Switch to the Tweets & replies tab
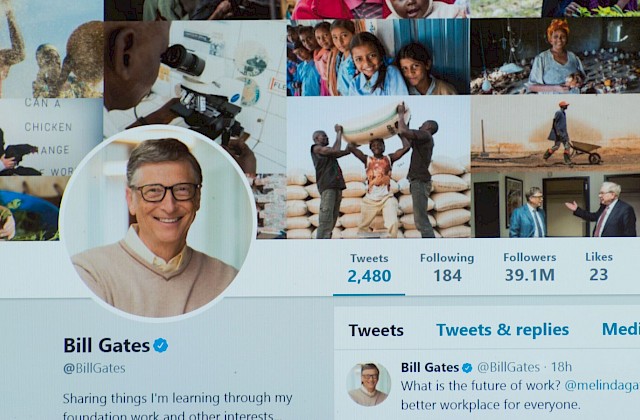The width and height of the screenshot is (640, 420). tap(502, 329)
